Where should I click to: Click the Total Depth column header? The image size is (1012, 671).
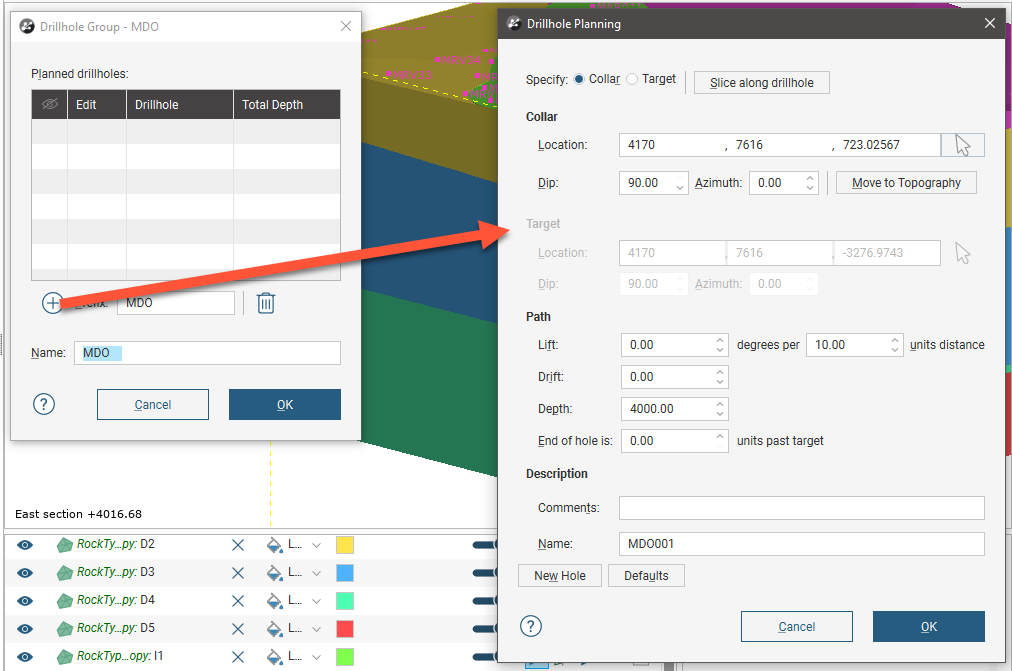[x=286, y=105]
